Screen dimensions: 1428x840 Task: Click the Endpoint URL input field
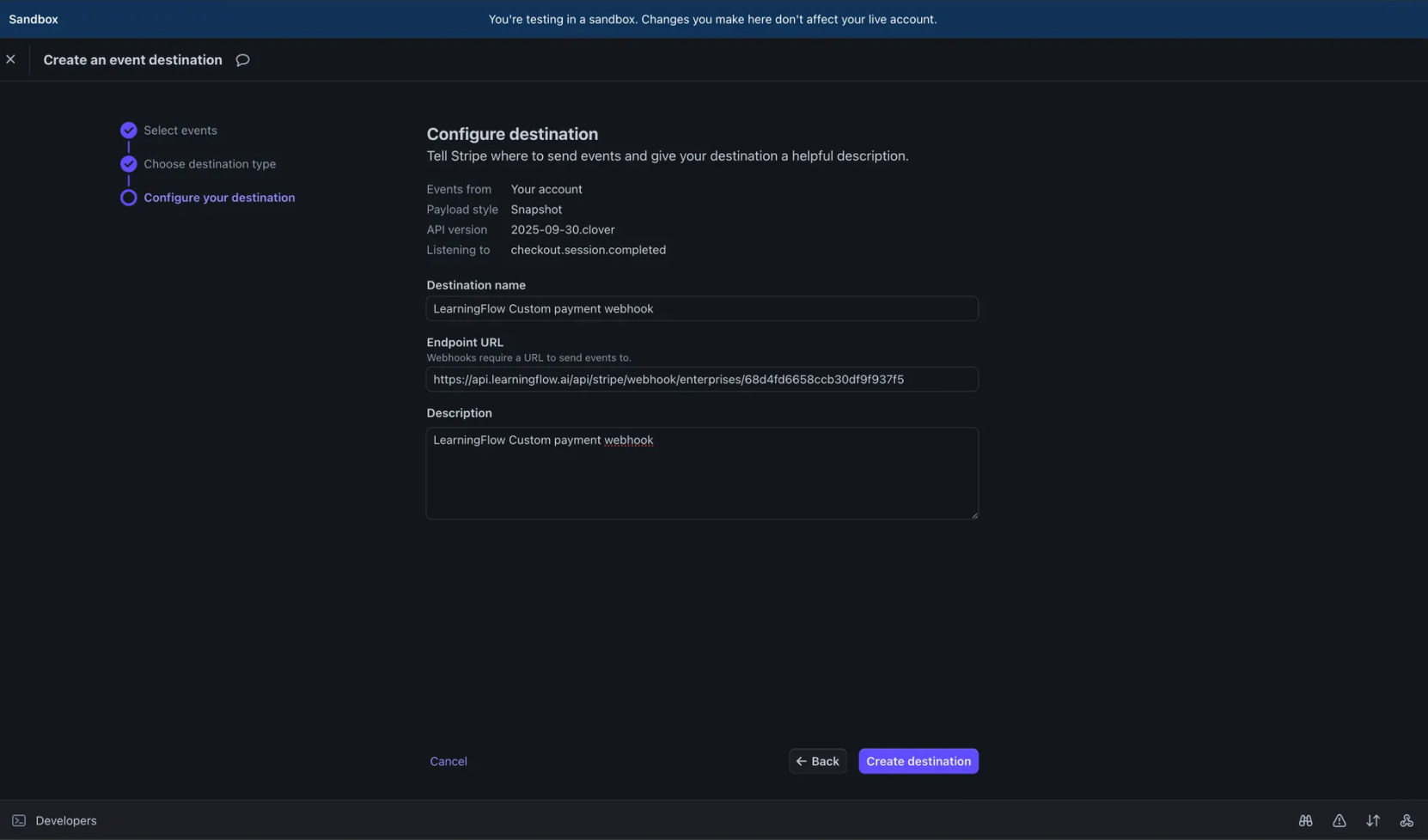coord(702,379)
